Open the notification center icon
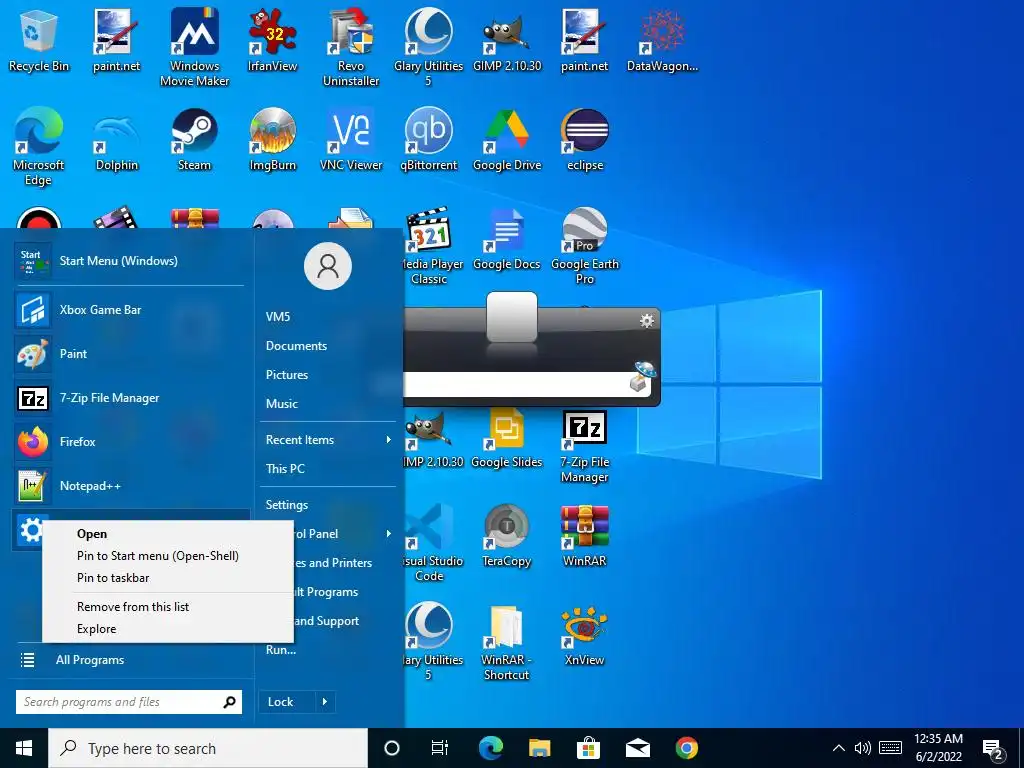The image size is (1024, 768). click(993, 750)
